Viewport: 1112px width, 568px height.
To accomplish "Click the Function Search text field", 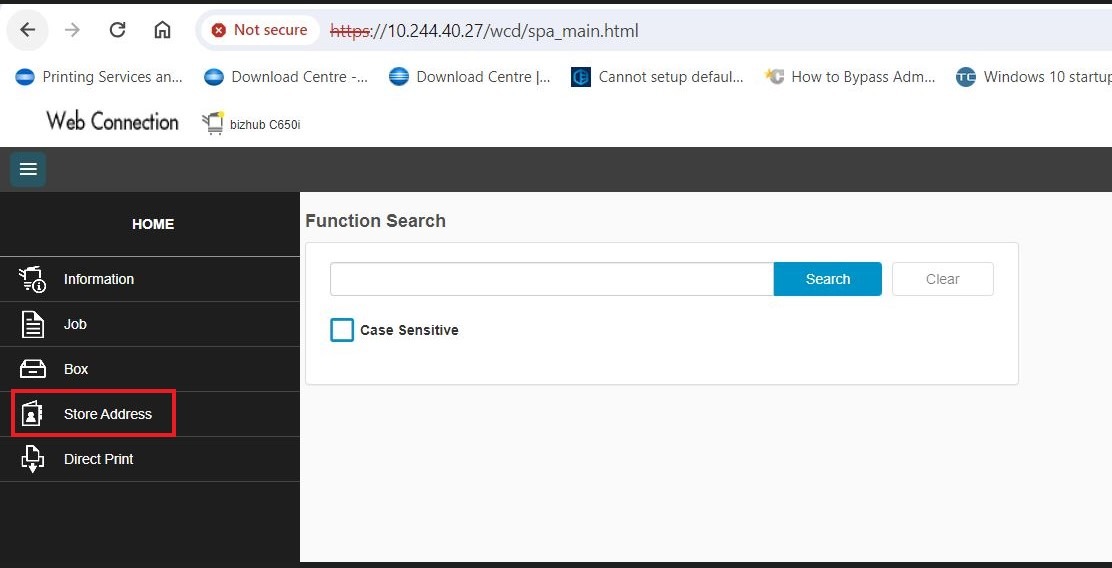I will tap(551, 279).
